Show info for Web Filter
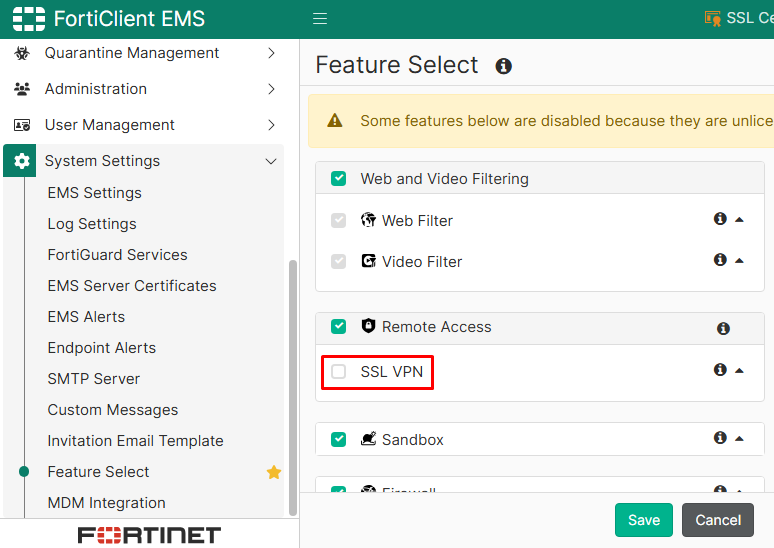This screenshot has width=774, height=548. (720, 219)
